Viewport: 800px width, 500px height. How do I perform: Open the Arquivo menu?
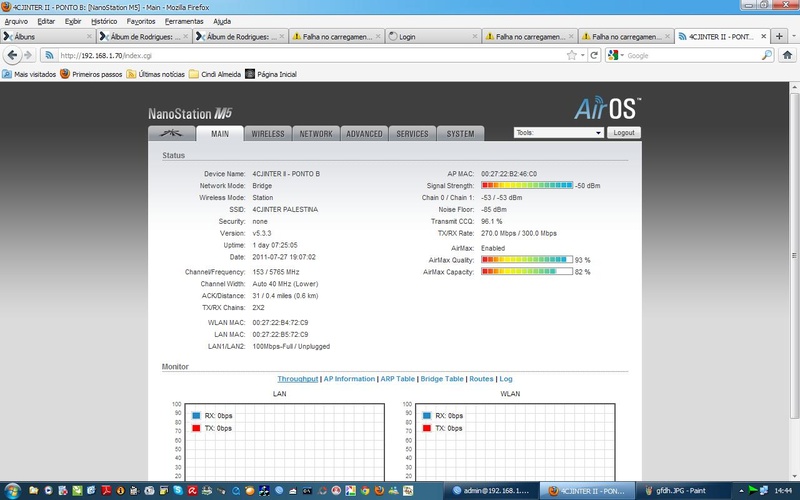point(16,21)
